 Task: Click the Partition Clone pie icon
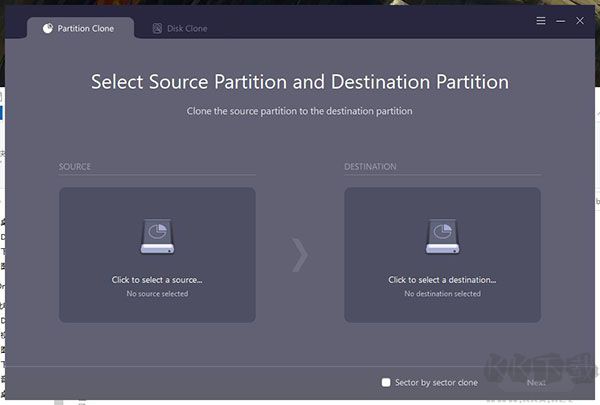48,28
